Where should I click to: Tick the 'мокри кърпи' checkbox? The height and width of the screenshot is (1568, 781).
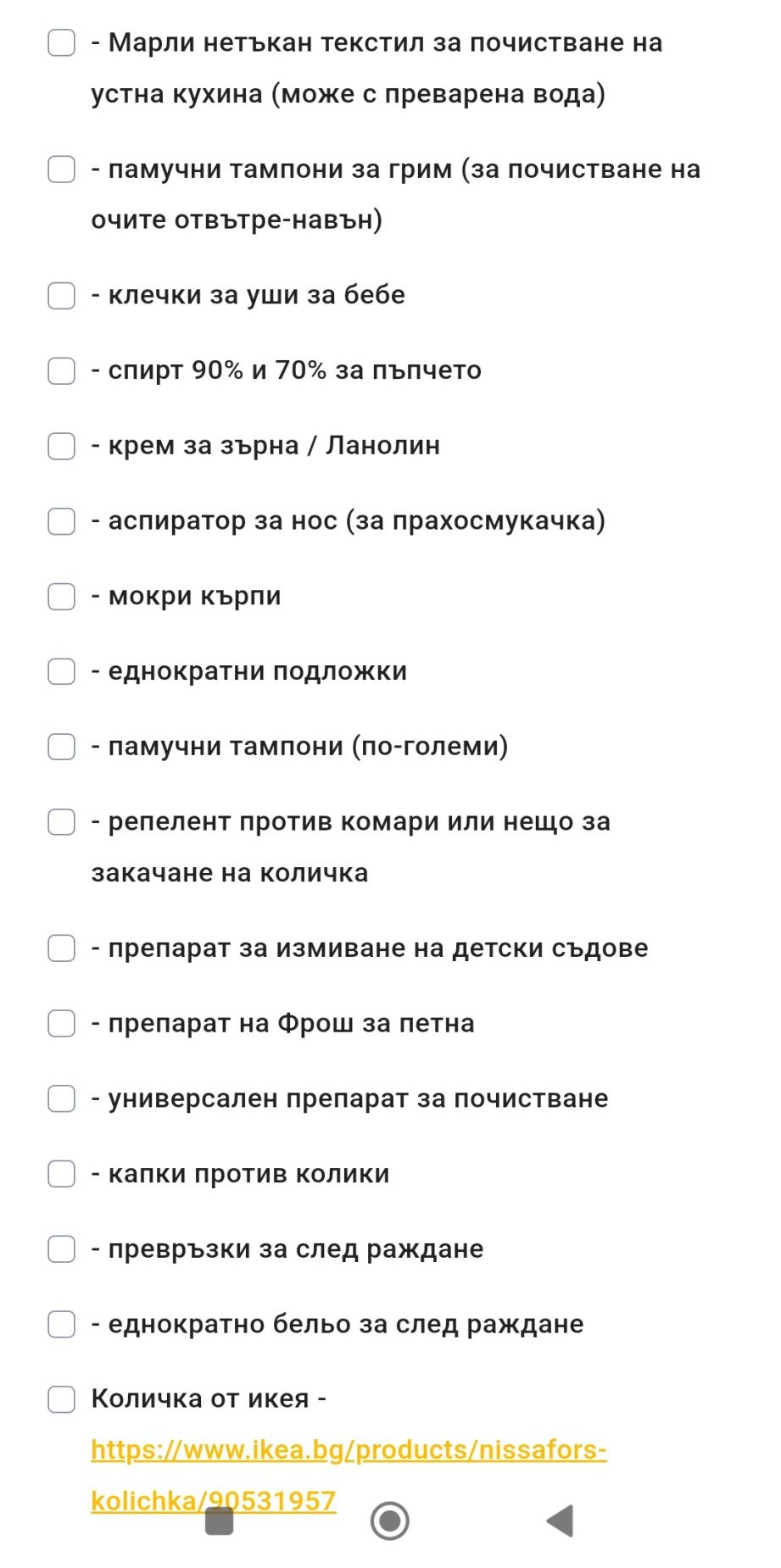[61, 596]
